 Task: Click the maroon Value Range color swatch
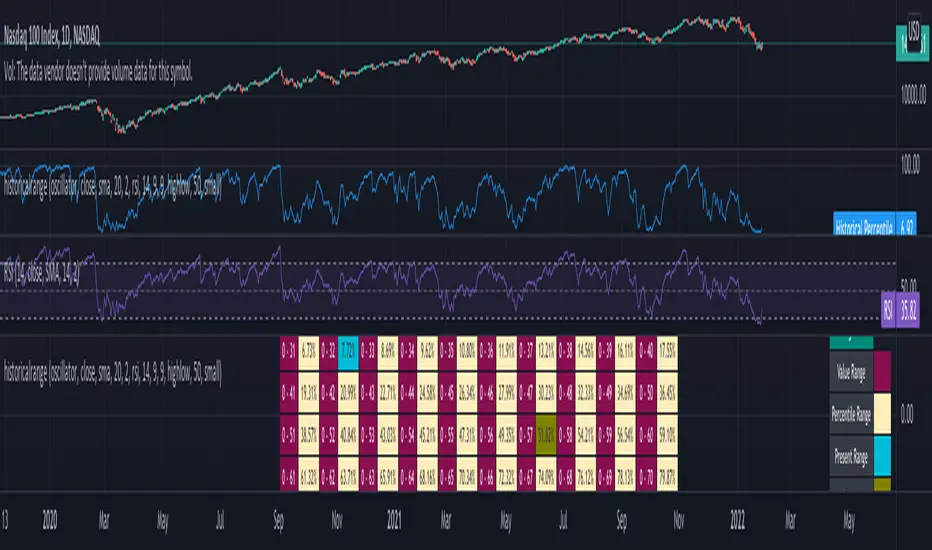pyautogui.click(x=882, y=372)
